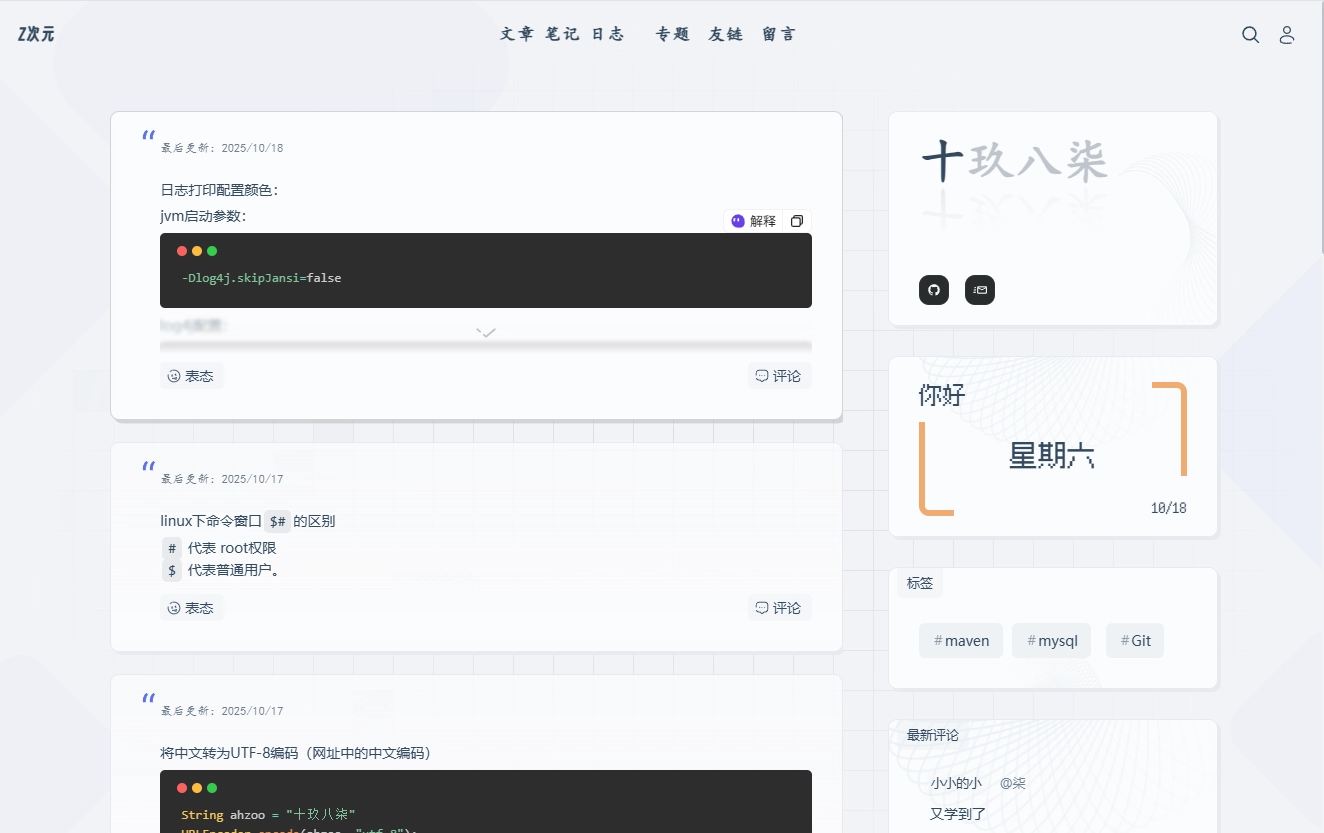
Task: Click 表态 on the linux post
Action: point(191,608)
